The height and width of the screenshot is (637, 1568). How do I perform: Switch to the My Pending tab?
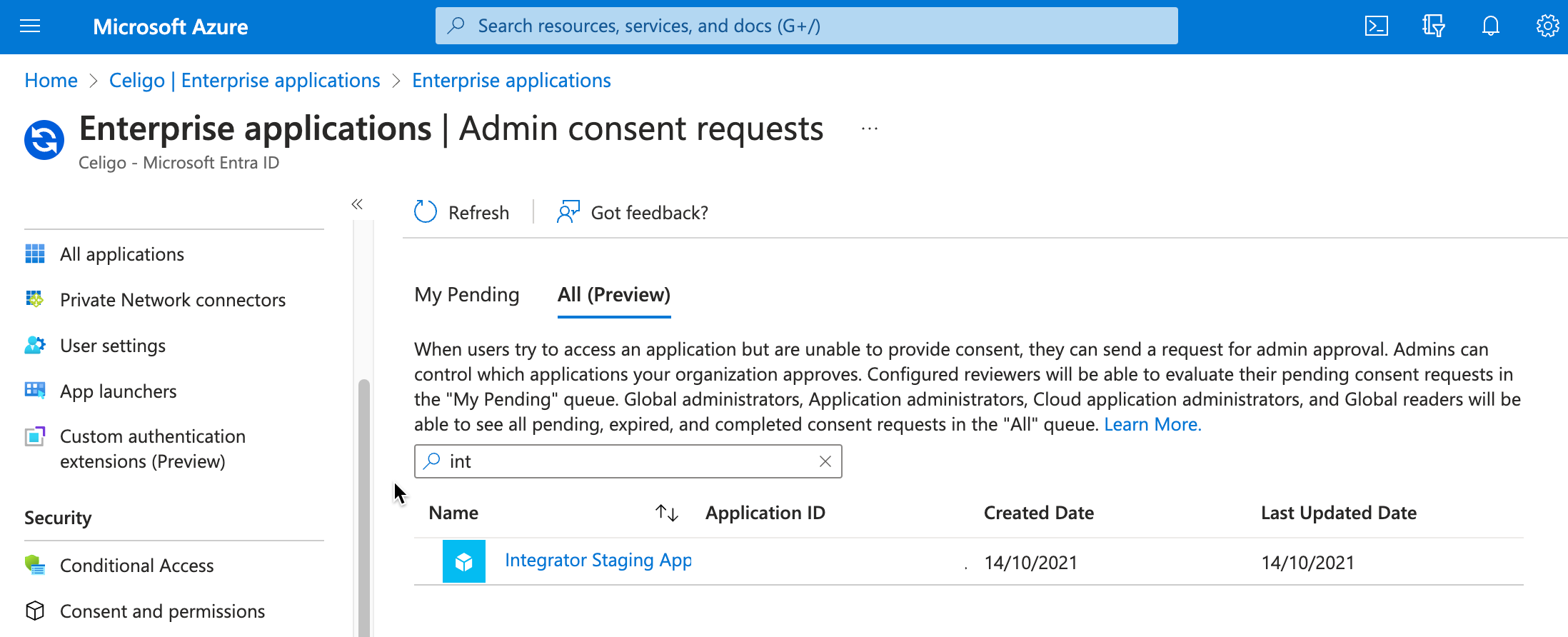coord(467,294)
